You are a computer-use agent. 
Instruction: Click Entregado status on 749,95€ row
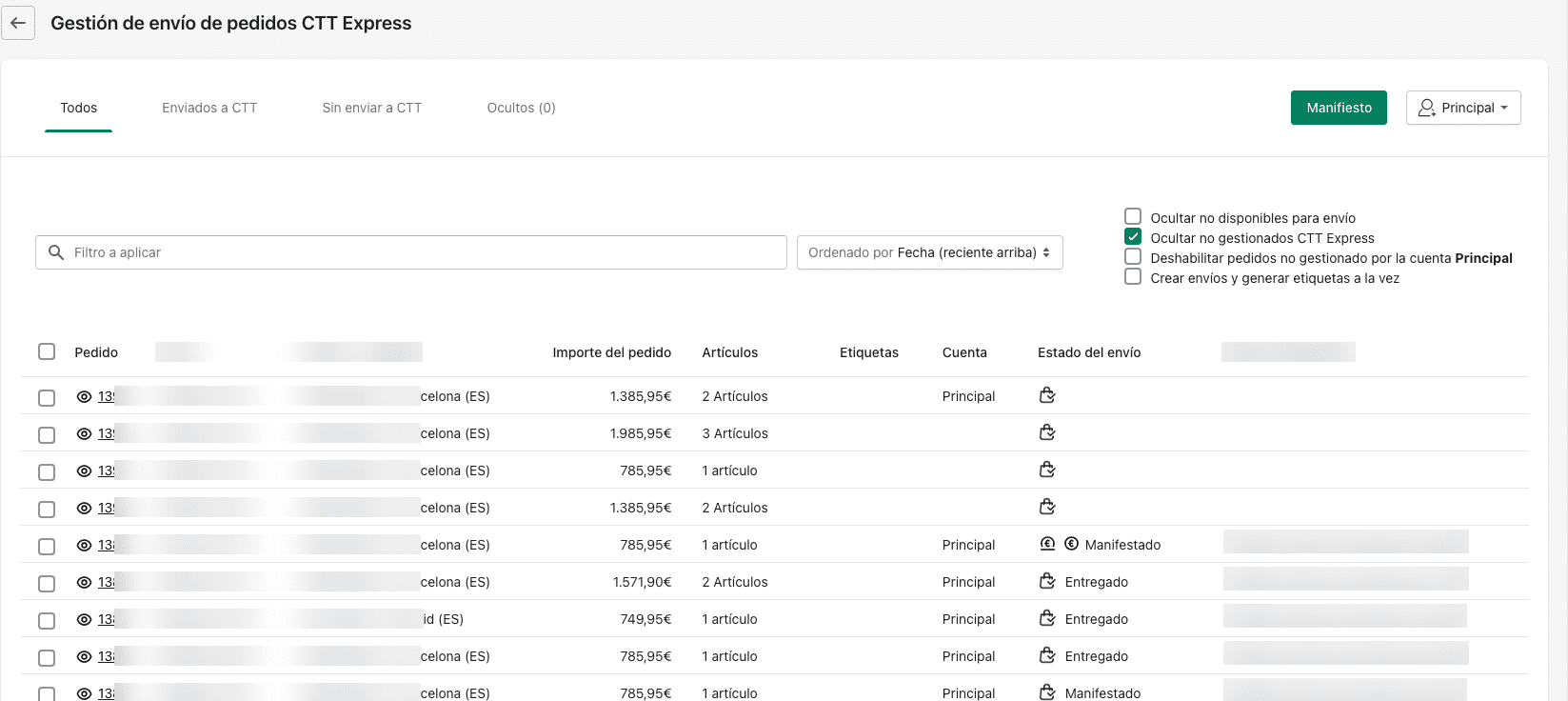(x=1097, y=619)
